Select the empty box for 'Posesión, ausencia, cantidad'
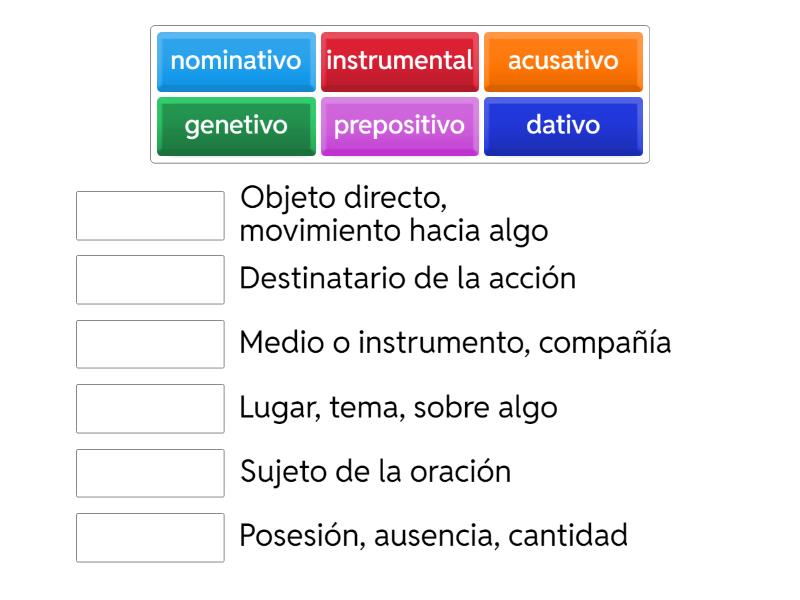Image resolution: width=800 pixels, height=600 pixels. point(150,537)
